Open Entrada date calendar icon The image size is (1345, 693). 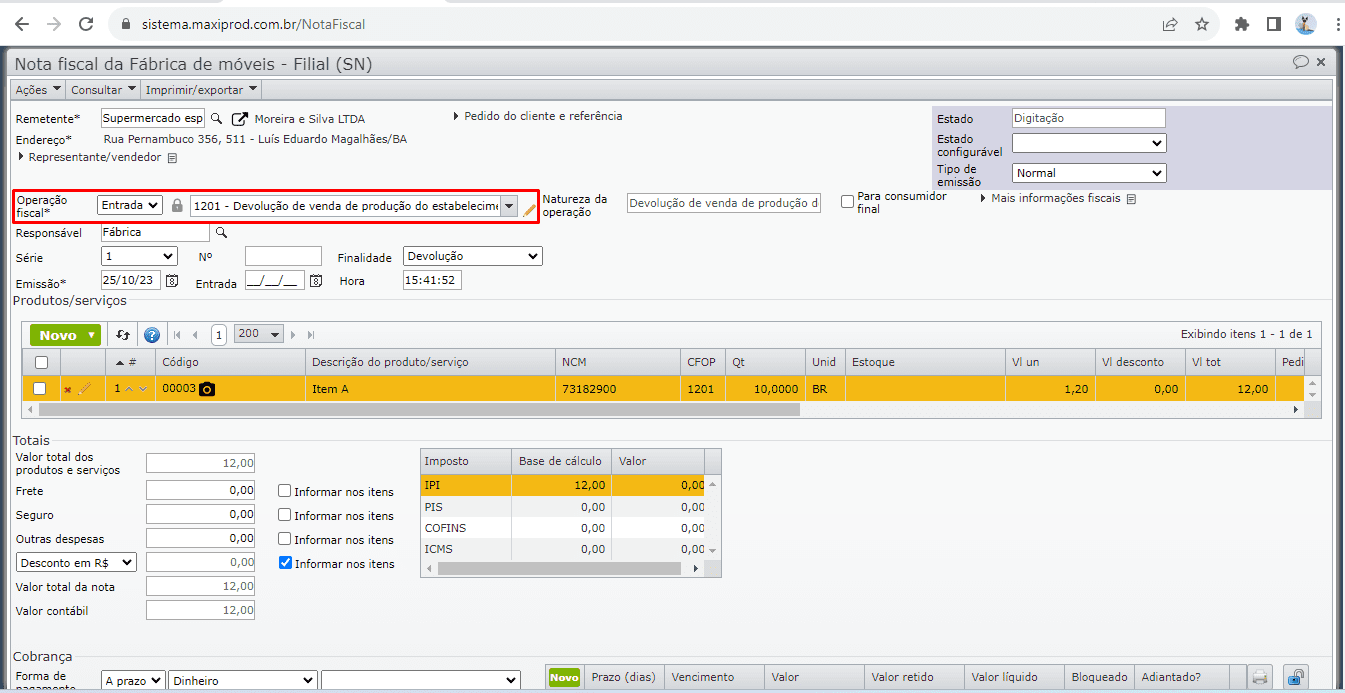click(316, 282)
